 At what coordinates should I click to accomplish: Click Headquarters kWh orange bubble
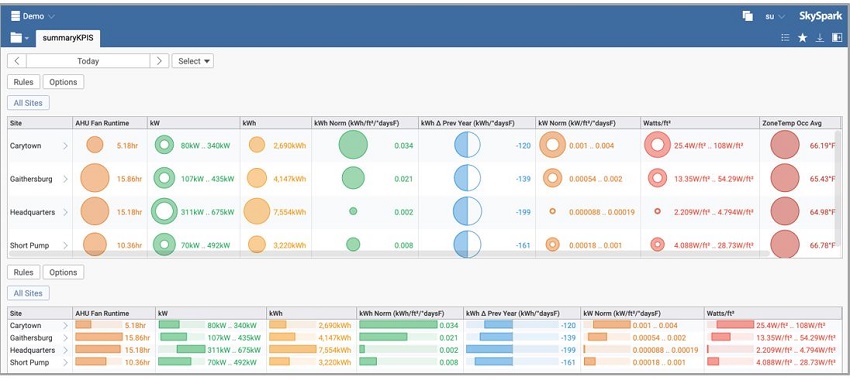(256, 211)
